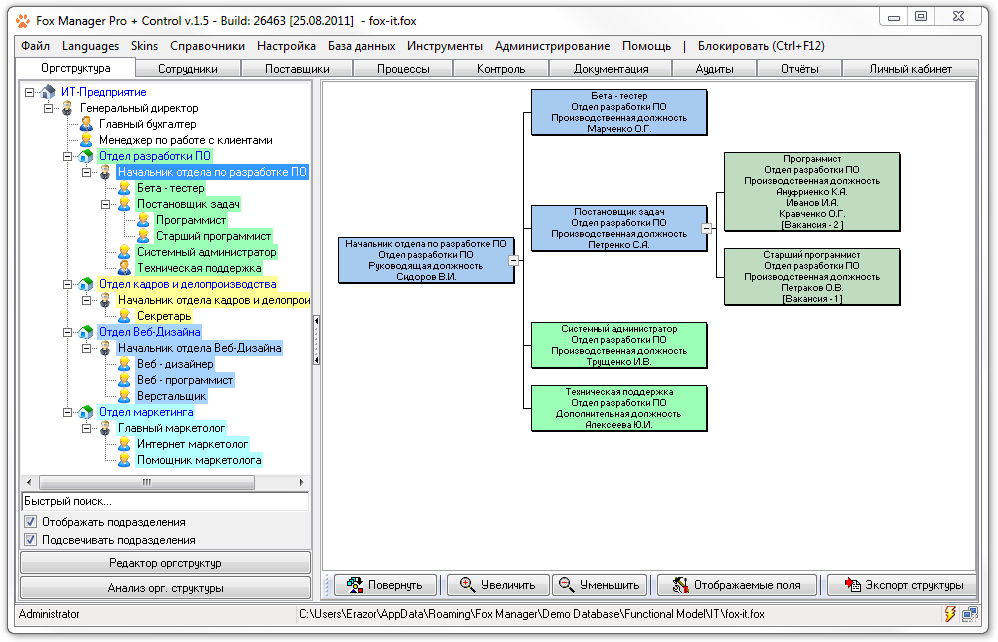Select the Программист box in the chart

(812, 192)
